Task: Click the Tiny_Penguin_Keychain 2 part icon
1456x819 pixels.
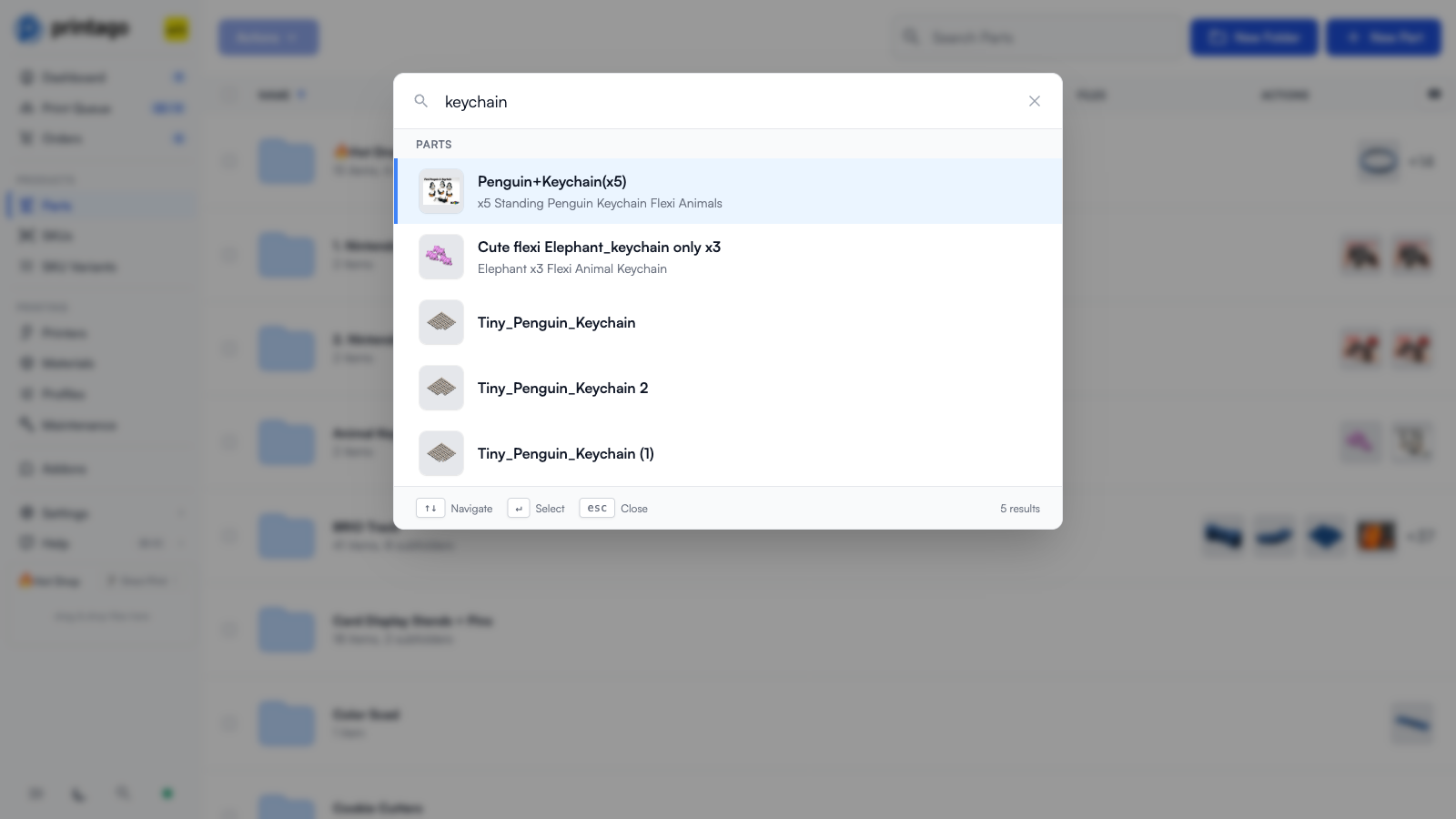Action: [441, 389]
